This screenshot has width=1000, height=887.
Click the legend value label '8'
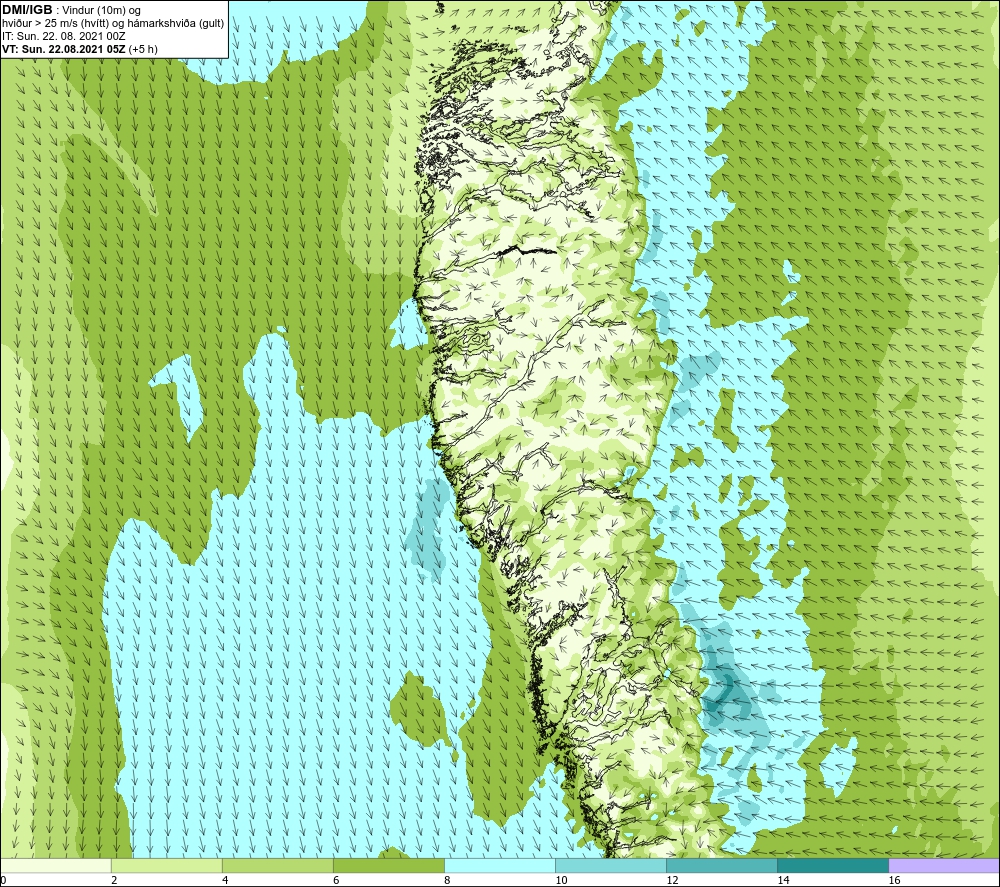[447, 881]
